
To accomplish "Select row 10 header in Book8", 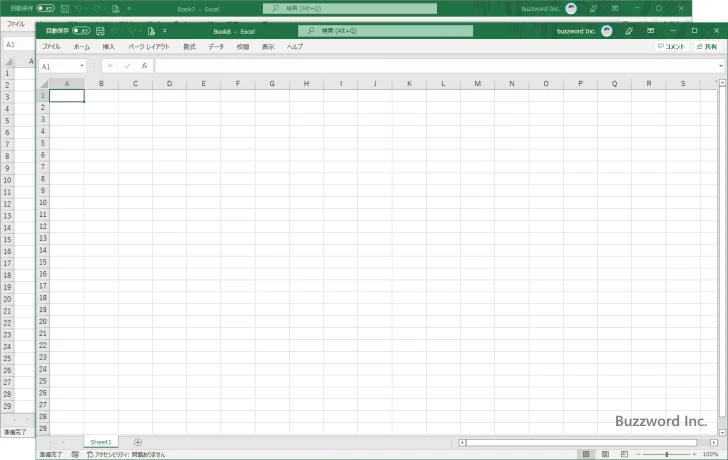I will click(x=43, y=202).
